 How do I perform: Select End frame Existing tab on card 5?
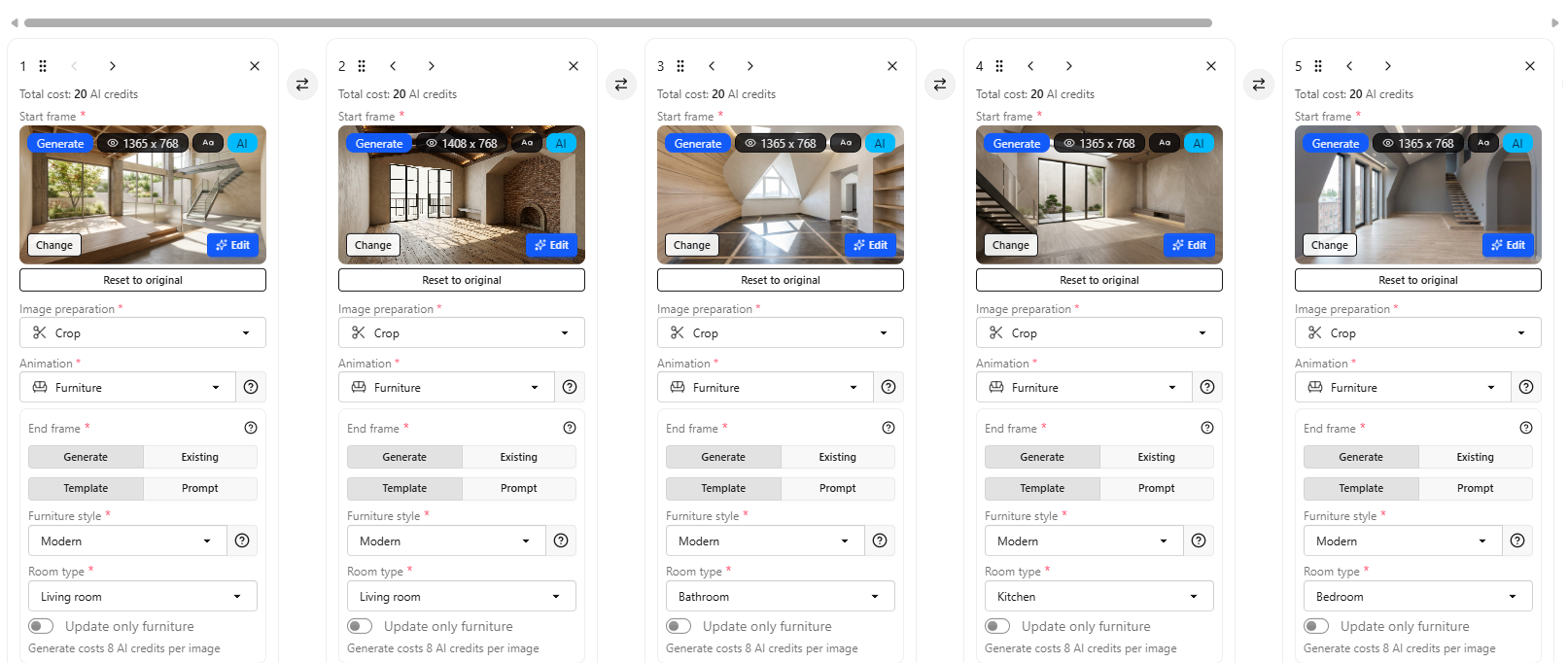1476,457
